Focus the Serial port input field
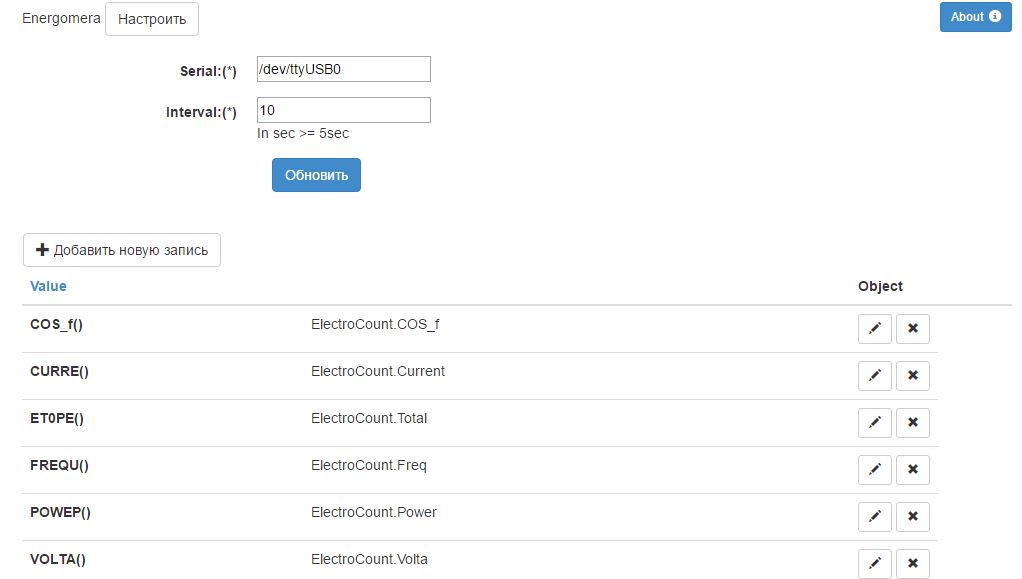The width and height of the screenshot is (1022, 579). [x=343, y=69]
